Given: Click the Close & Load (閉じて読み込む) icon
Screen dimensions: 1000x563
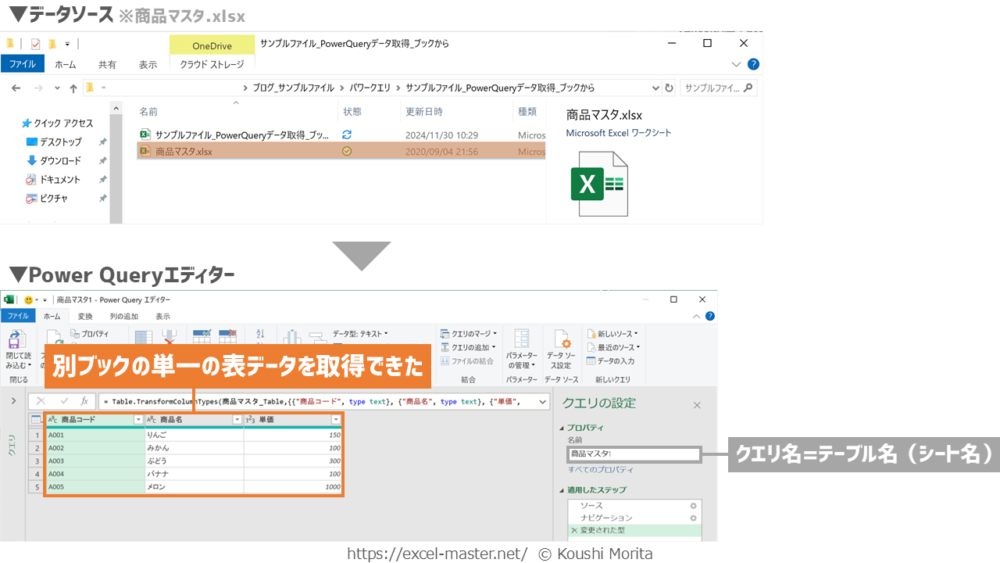Looking at the screenshot, I should [18, 344].
